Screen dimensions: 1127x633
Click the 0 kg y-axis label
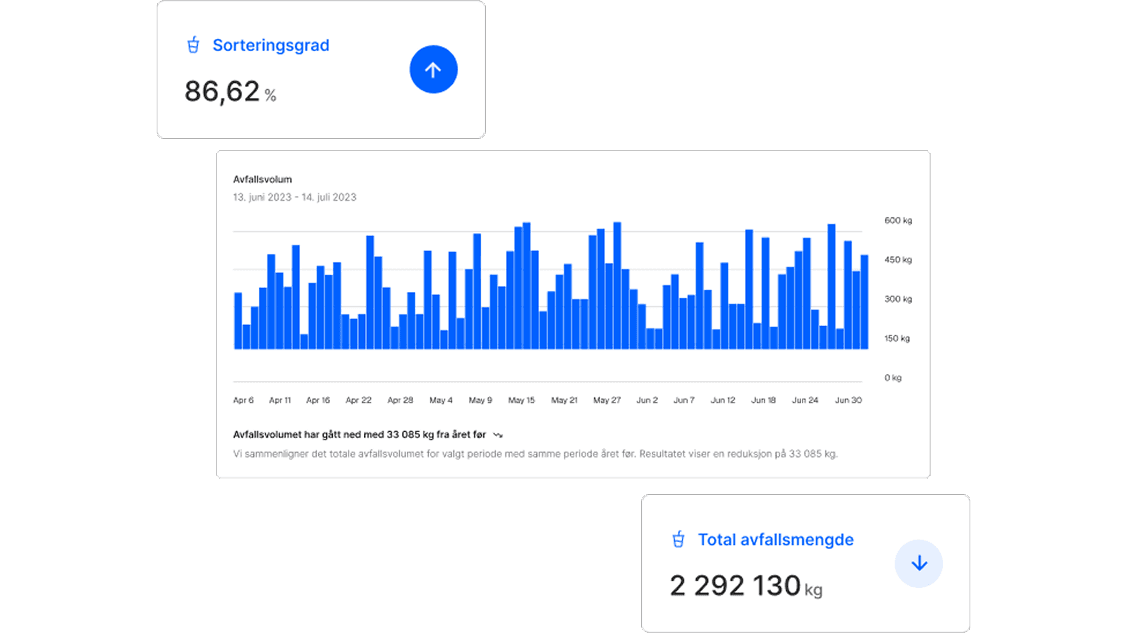coord(892,378)
